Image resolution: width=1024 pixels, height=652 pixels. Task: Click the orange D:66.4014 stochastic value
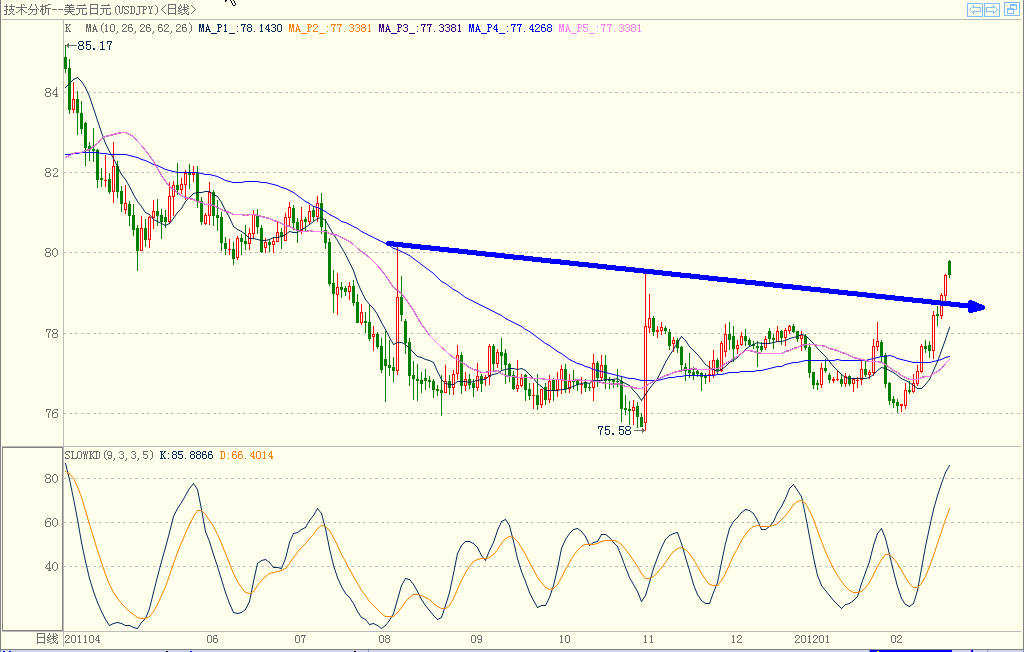246,455
